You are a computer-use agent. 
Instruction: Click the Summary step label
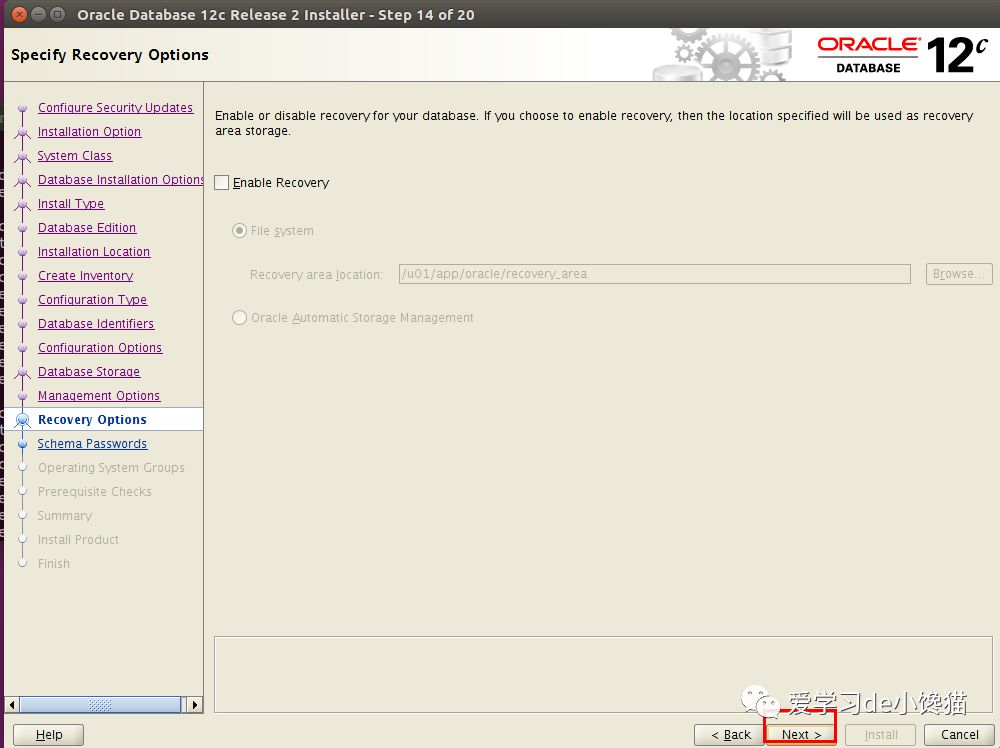pyautogui.click(x=64, y=516)
